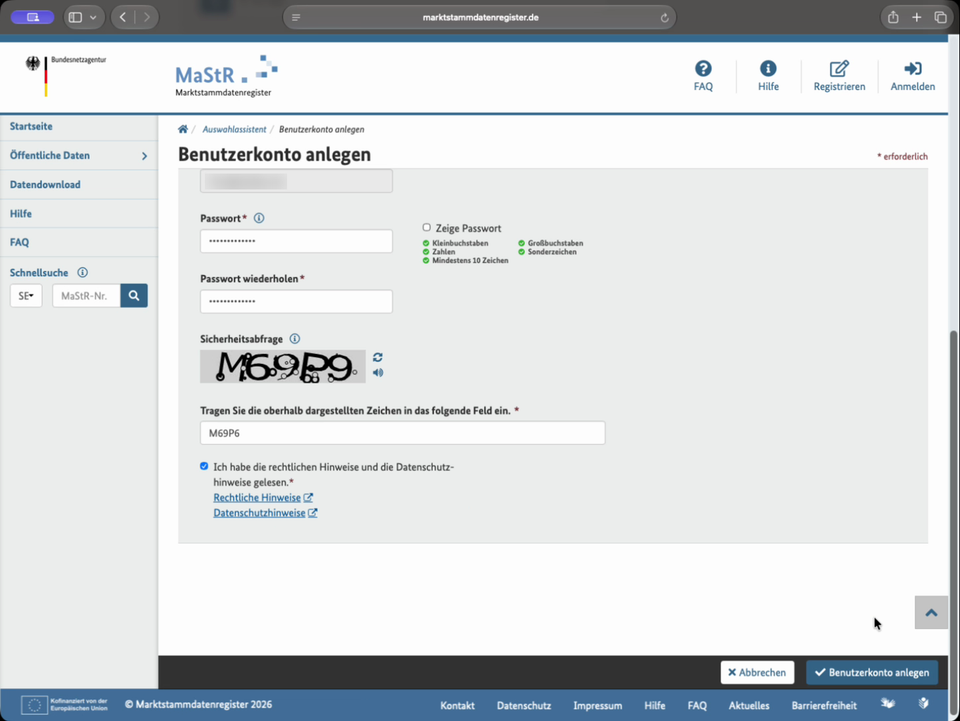Show info tooltip next to Passwort label
Image resolution: width=960 pixels, height=721 pixels.
259,218
